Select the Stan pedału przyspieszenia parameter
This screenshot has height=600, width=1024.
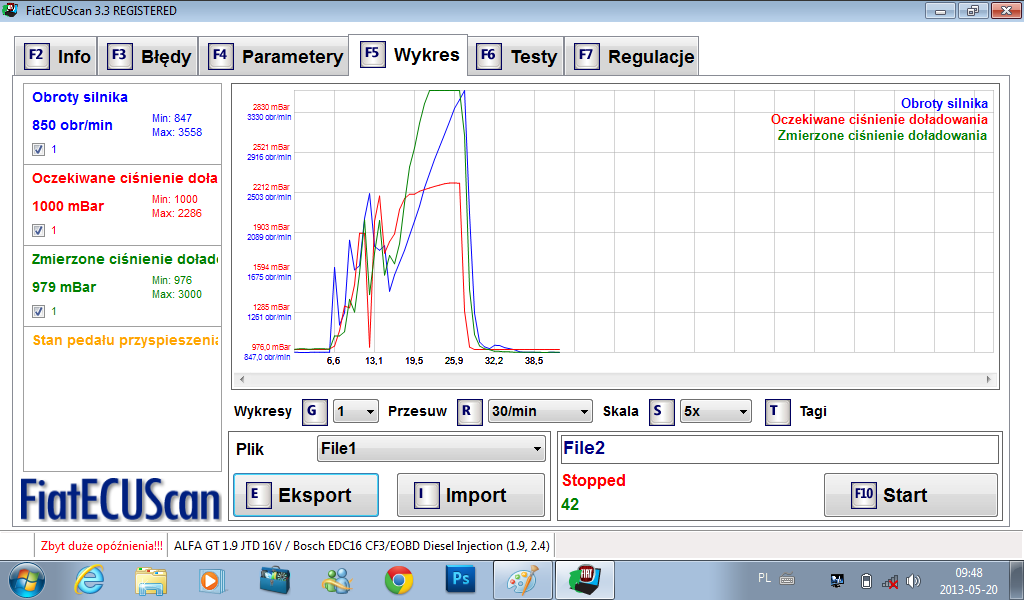[124, 340]
